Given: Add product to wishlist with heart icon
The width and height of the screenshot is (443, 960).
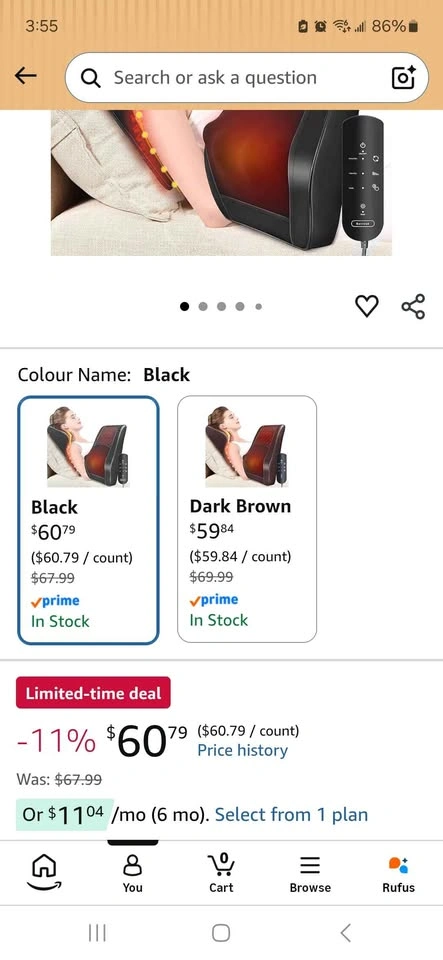Looking at the screenshot, I should point(367,306).
